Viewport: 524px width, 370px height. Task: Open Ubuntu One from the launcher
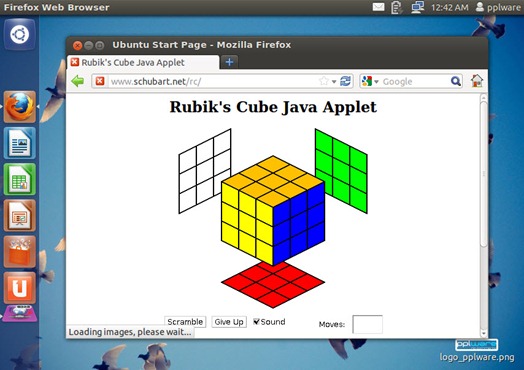coord(20,288)
